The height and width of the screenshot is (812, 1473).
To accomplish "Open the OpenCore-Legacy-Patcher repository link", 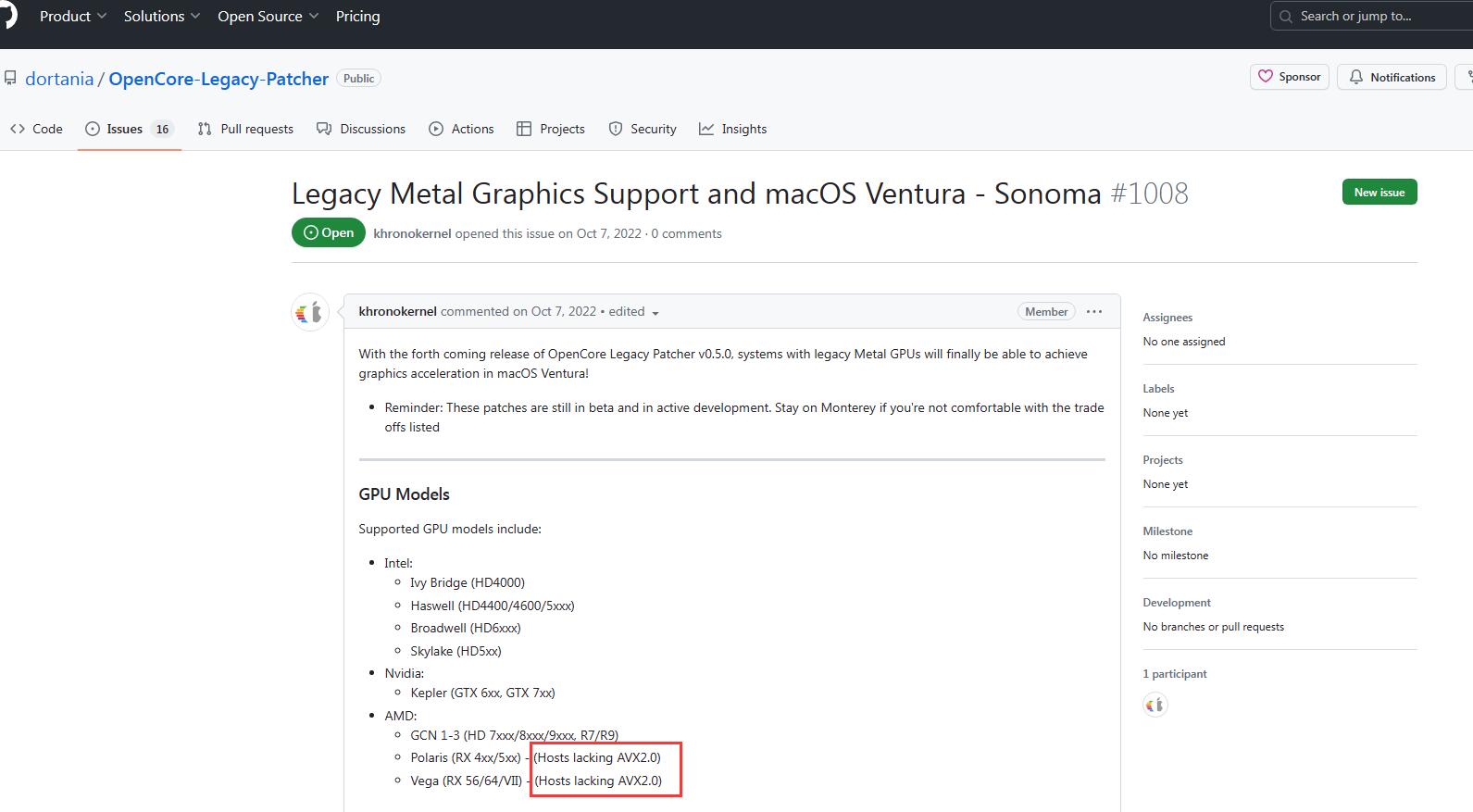I will pos(218,79).
